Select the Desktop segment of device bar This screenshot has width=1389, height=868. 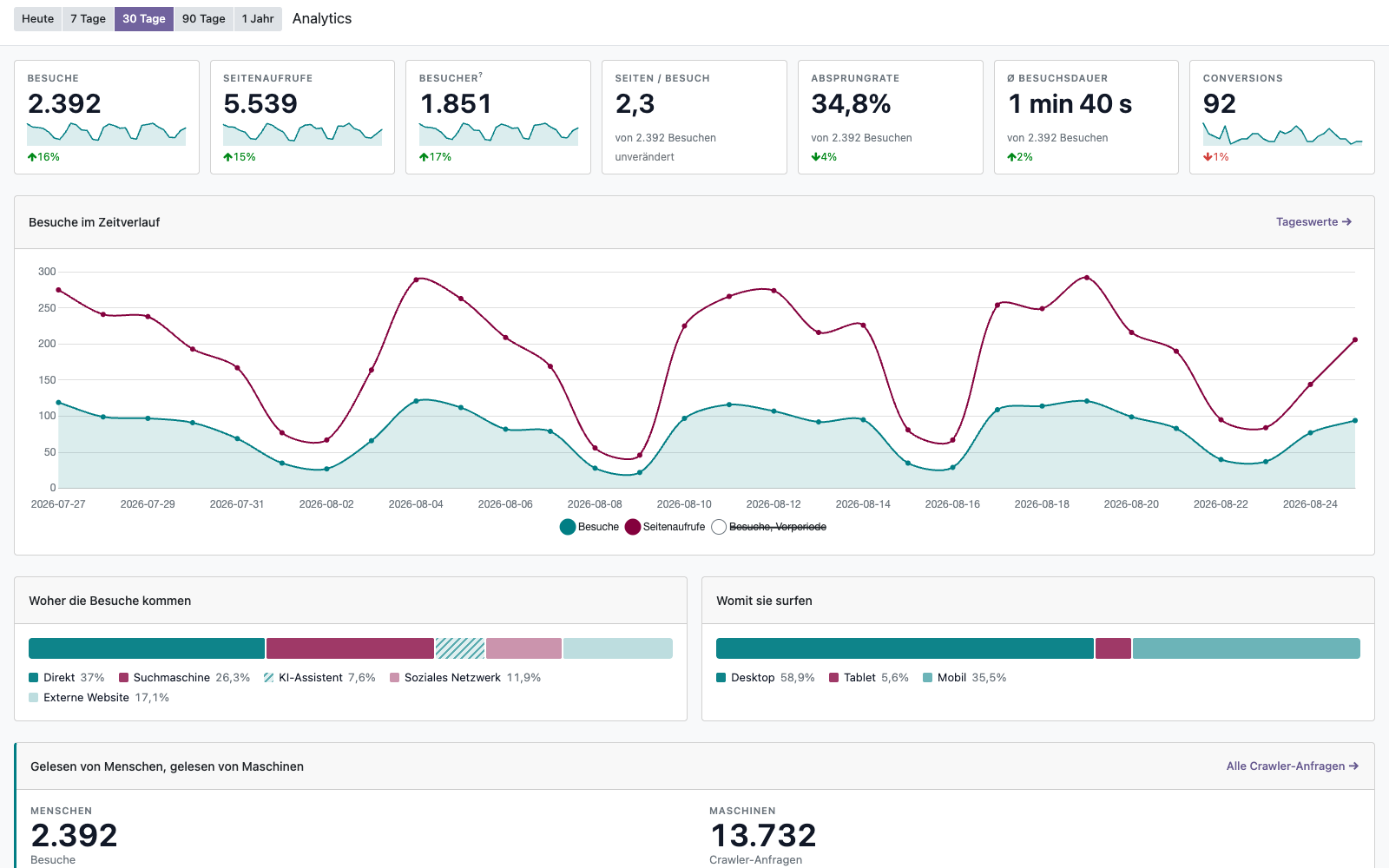click(x=905, y=648)
